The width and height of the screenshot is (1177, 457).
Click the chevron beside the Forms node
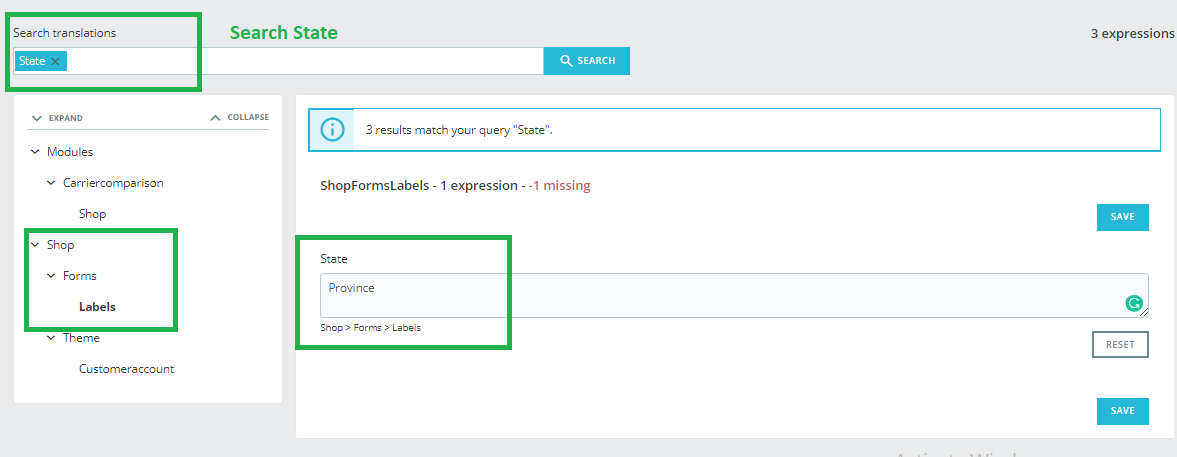click(52, 276)
